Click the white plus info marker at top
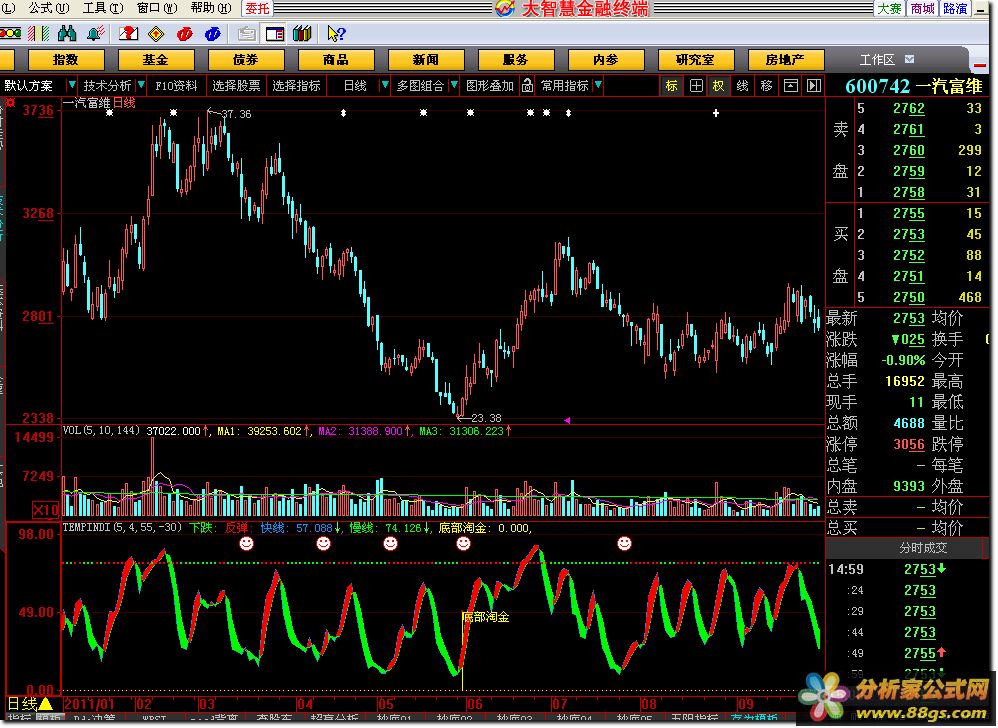The width and height of the screenshot is (998, 728). (715, 113)
